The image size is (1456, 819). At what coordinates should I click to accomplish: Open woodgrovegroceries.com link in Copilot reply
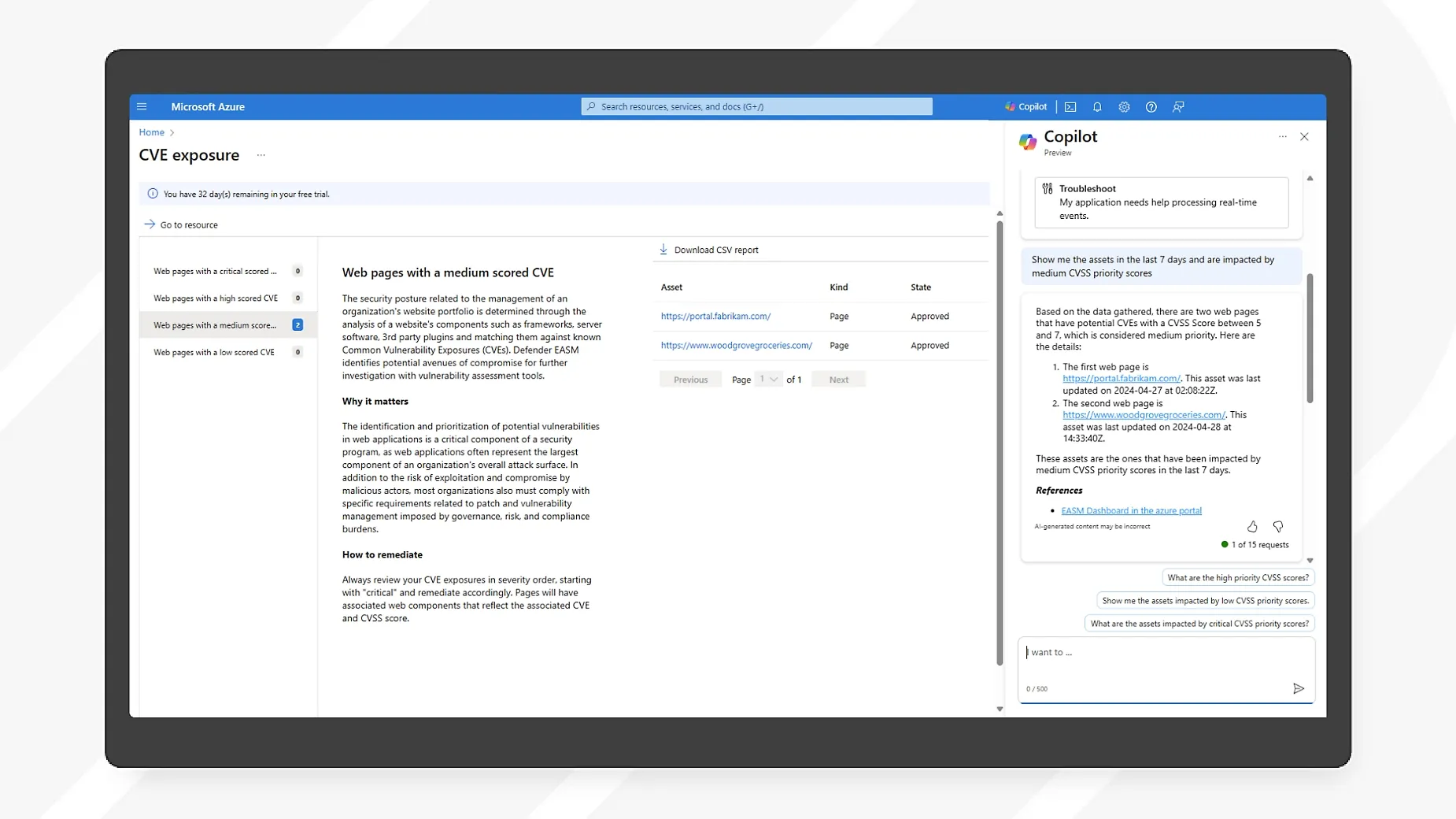point(1143,414)
